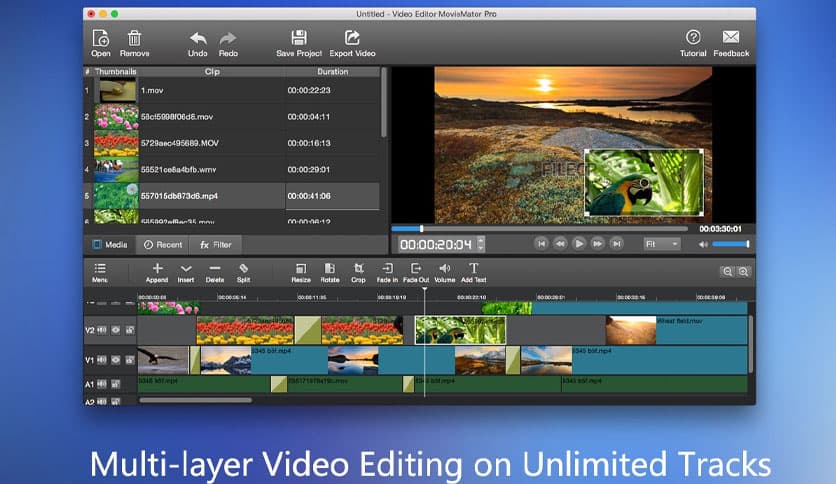This screenshot has height=484, width=836.
Task: Select the Crop tool
Action: [x=358, y=272]
